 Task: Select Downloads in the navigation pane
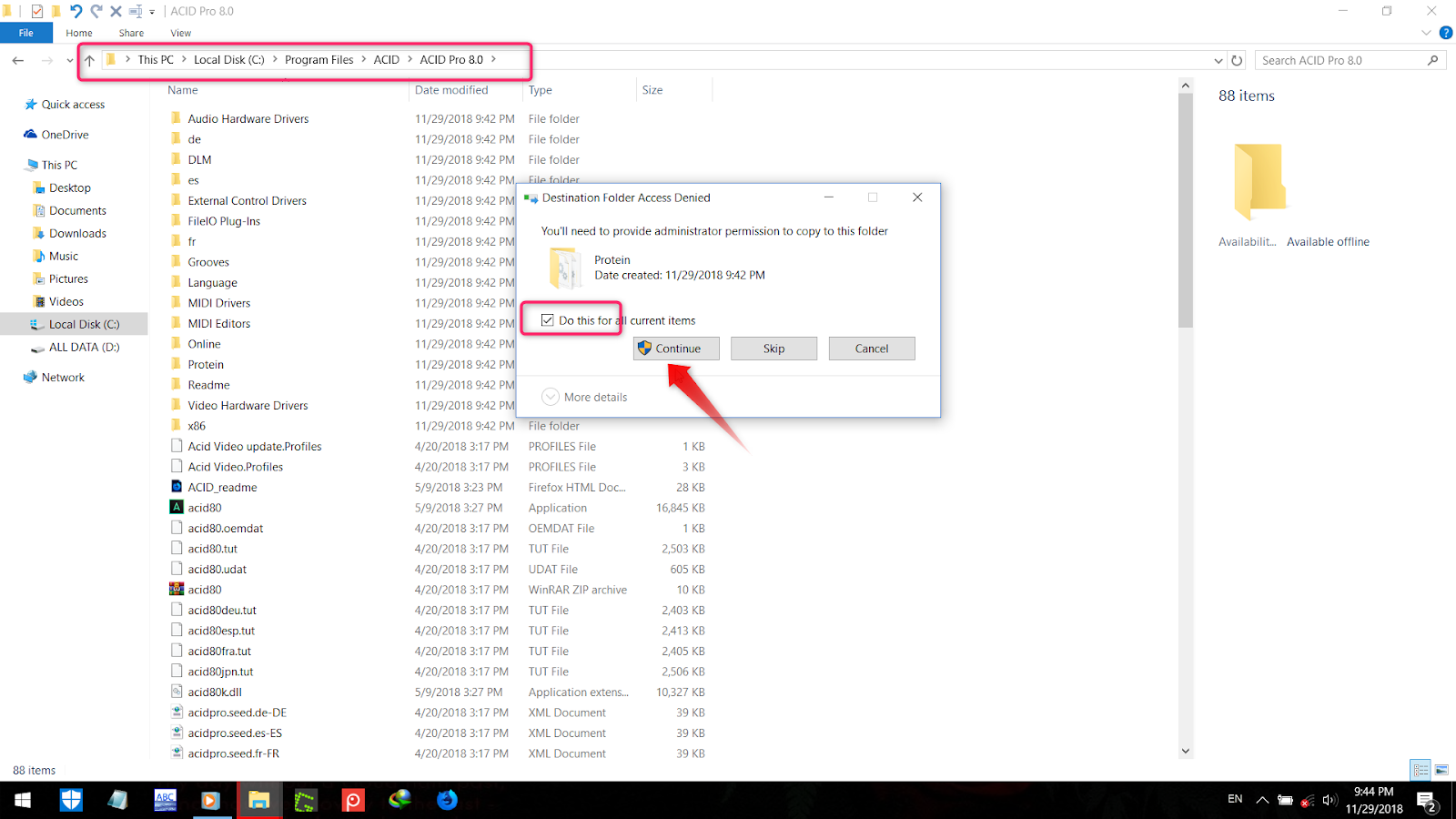pyautogui.click(x=77, y=234)
